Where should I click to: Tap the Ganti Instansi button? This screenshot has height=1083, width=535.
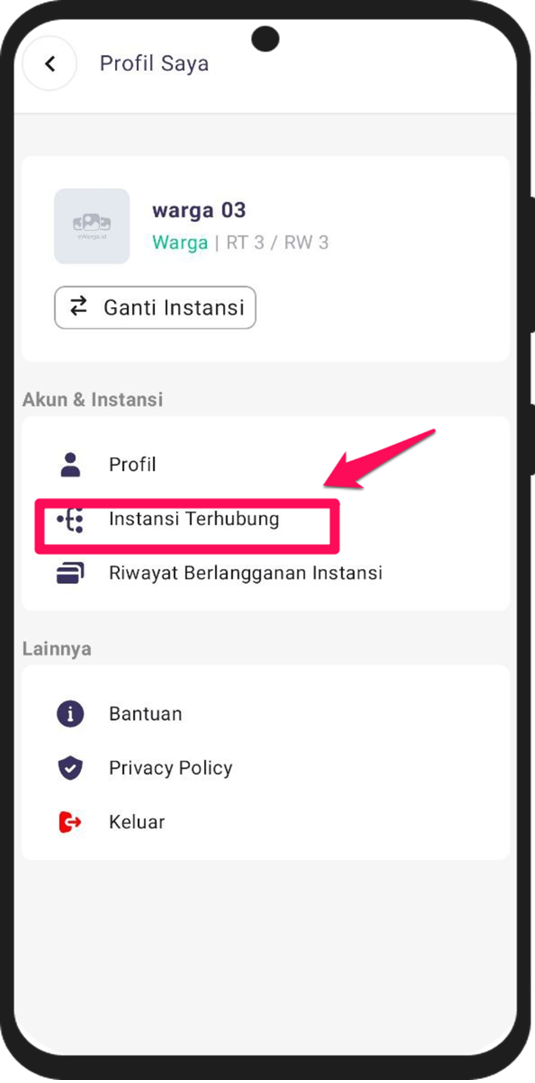155,307
